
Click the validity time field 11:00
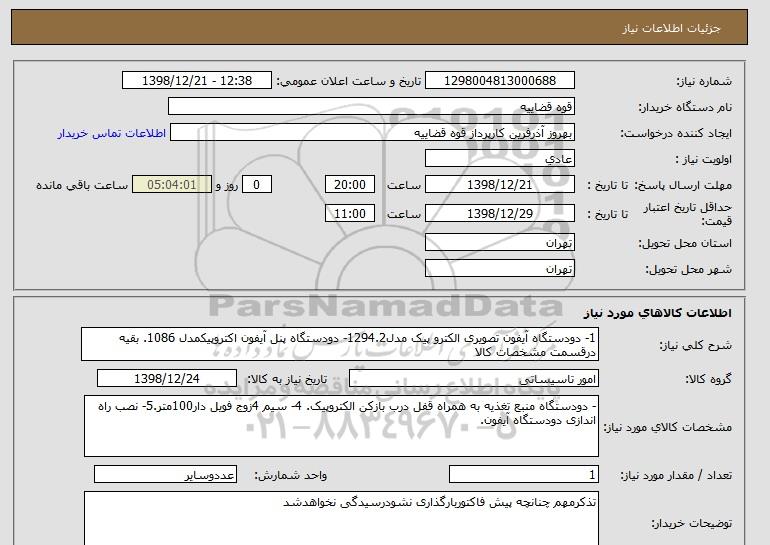[x=350, y=214]
